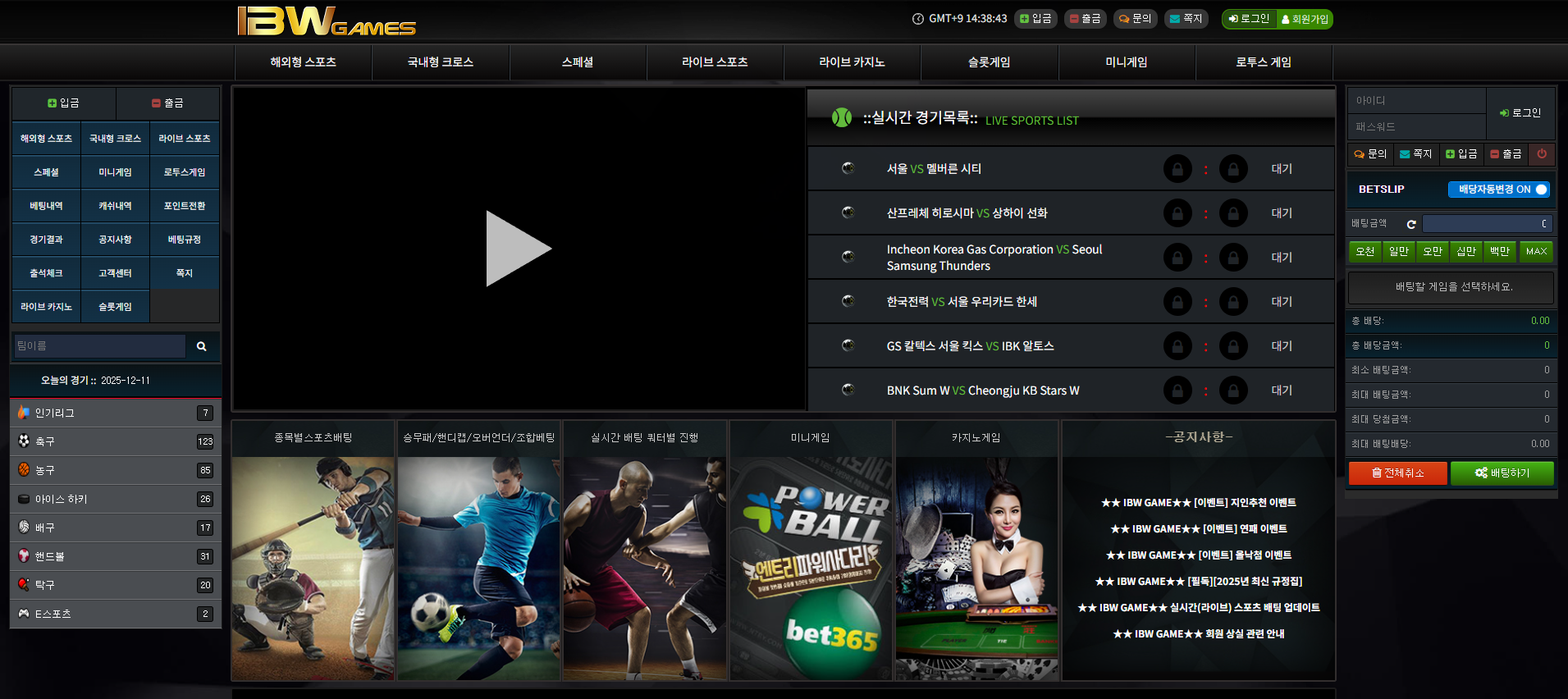Click the red 전체취소 button

pyautogui.click(x=1397, y=473)
